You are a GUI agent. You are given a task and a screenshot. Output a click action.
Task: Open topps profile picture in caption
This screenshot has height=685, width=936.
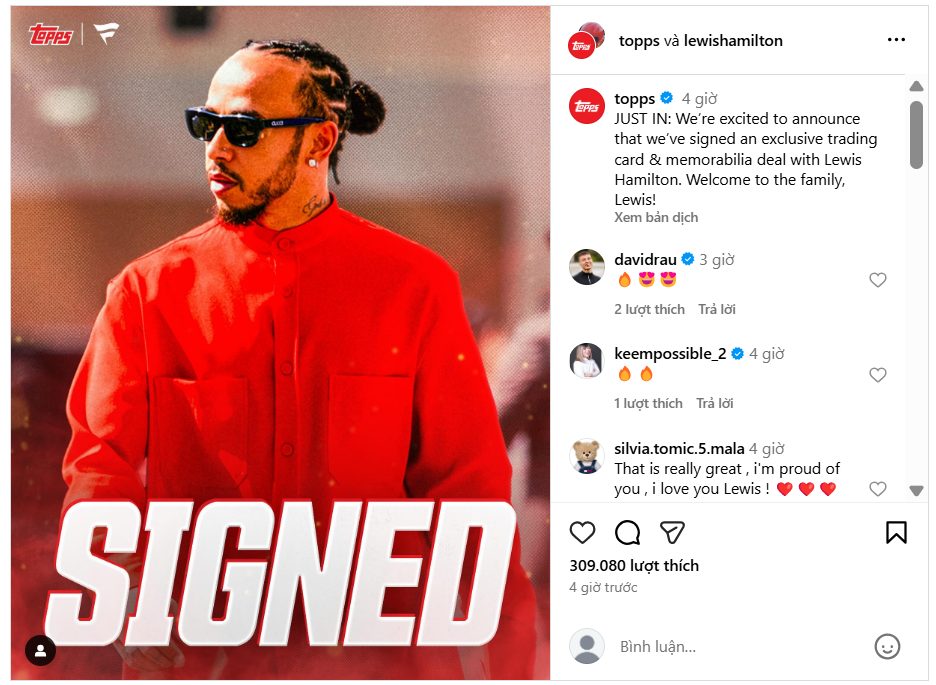tap(587, 106)
